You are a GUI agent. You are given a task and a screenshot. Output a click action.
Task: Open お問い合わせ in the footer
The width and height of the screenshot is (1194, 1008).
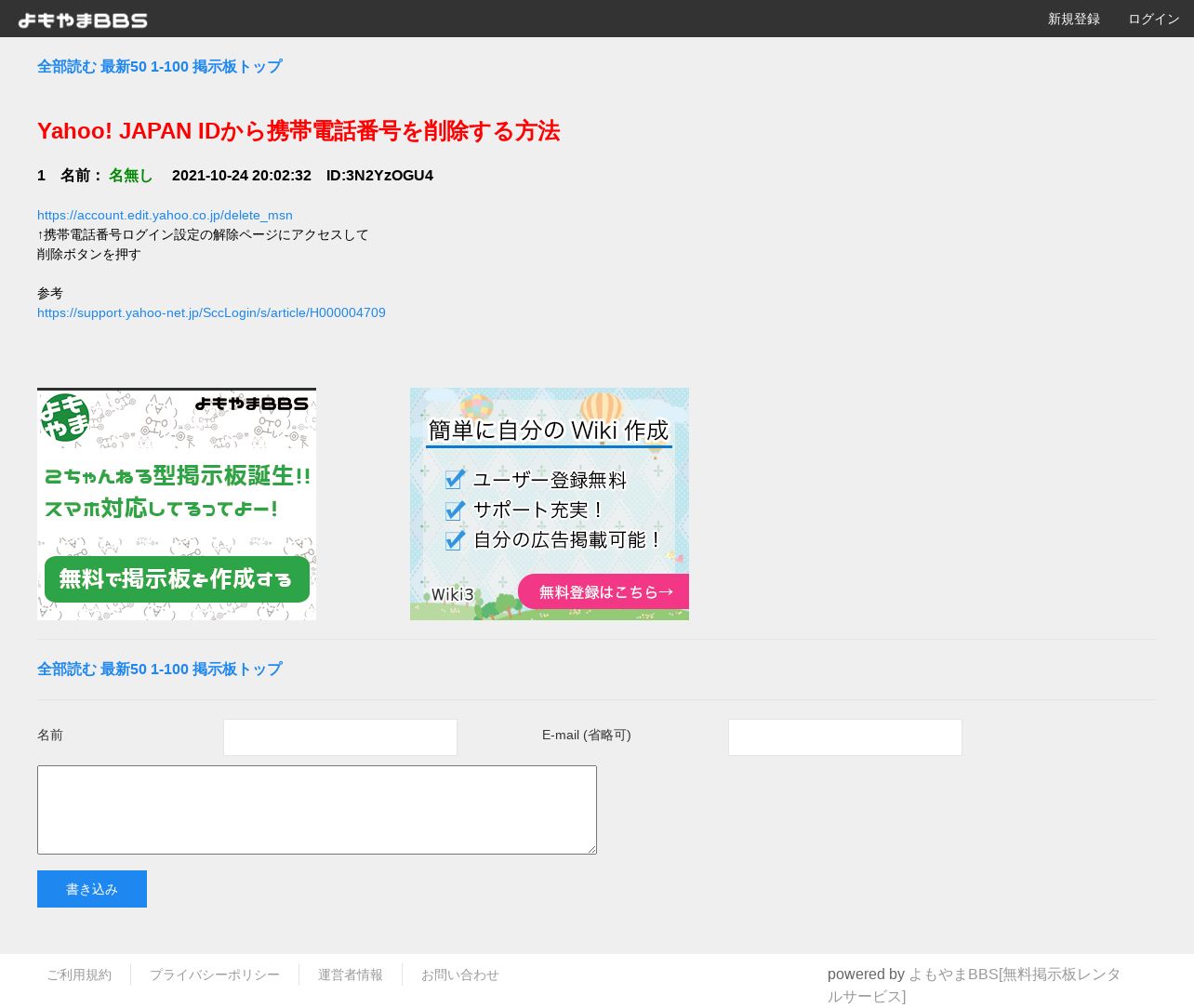point(460,975)
